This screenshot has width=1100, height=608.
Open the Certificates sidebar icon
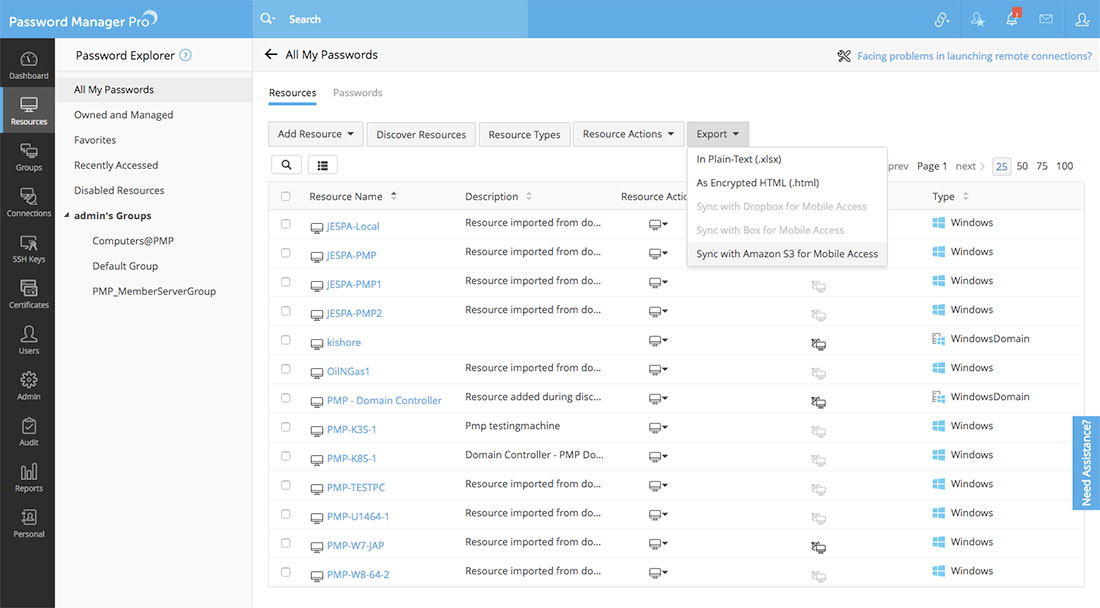click(x=28, y=294)
